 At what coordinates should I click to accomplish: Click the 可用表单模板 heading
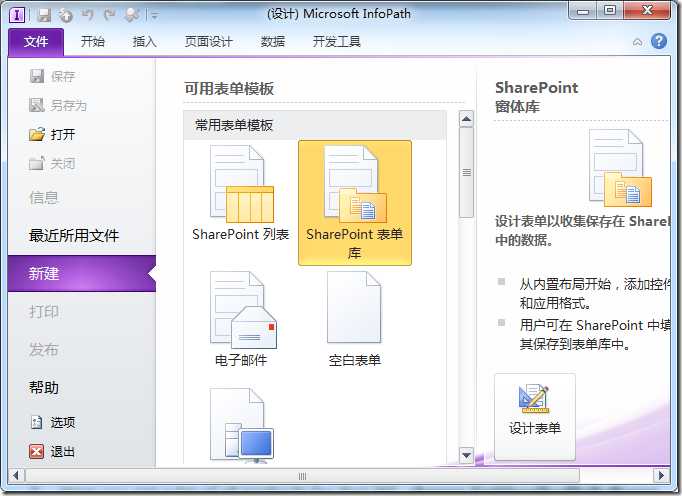click(x=229, y=89)
